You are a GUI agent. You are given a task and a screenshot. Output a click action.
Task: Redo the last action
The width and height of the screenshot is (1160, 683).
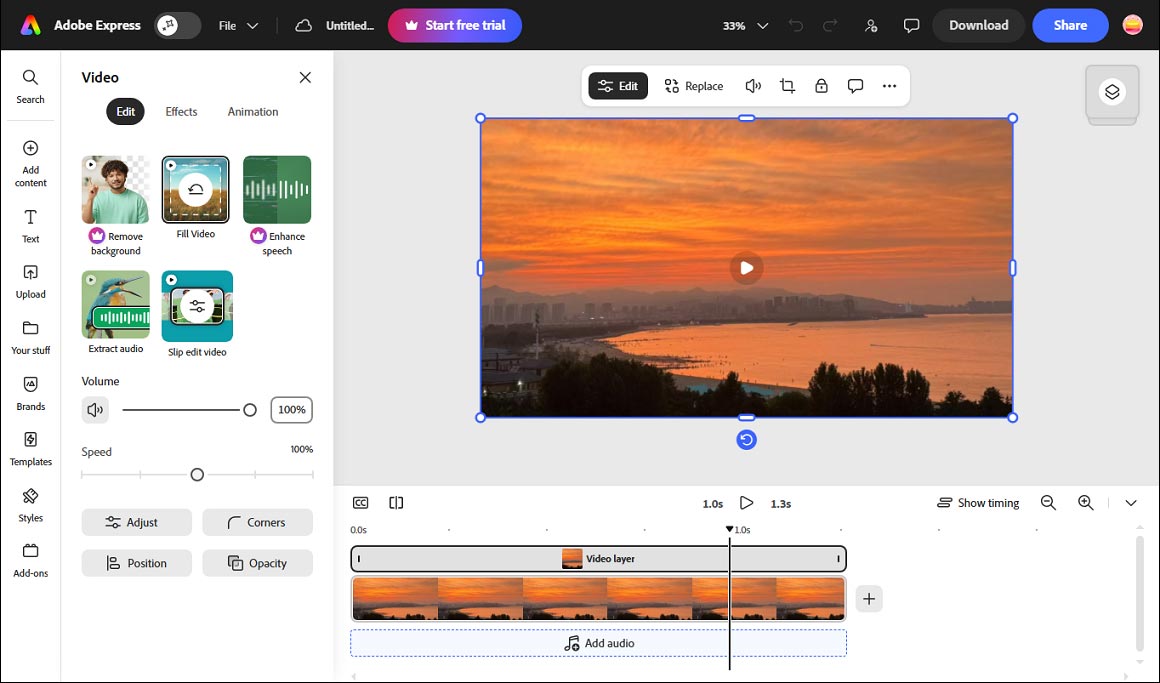(x=830, y=25)
